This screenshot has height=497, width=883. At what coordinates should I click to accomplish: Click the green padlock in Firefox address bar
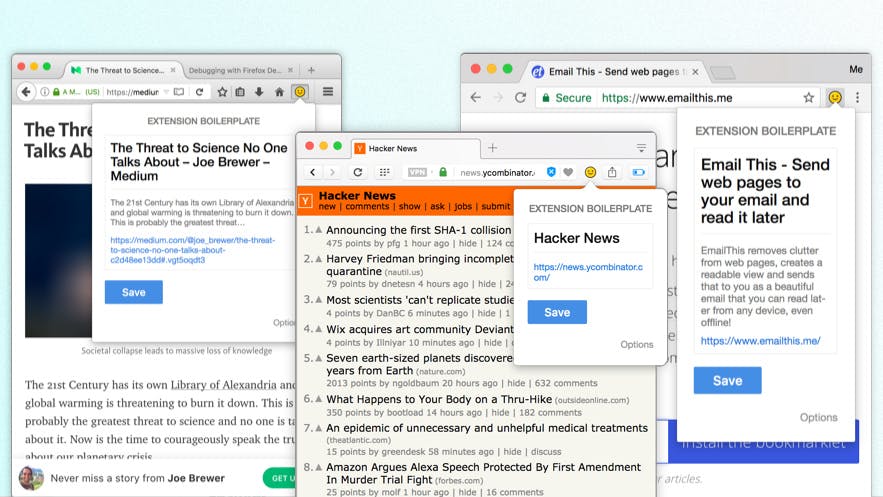click(56, 92)
